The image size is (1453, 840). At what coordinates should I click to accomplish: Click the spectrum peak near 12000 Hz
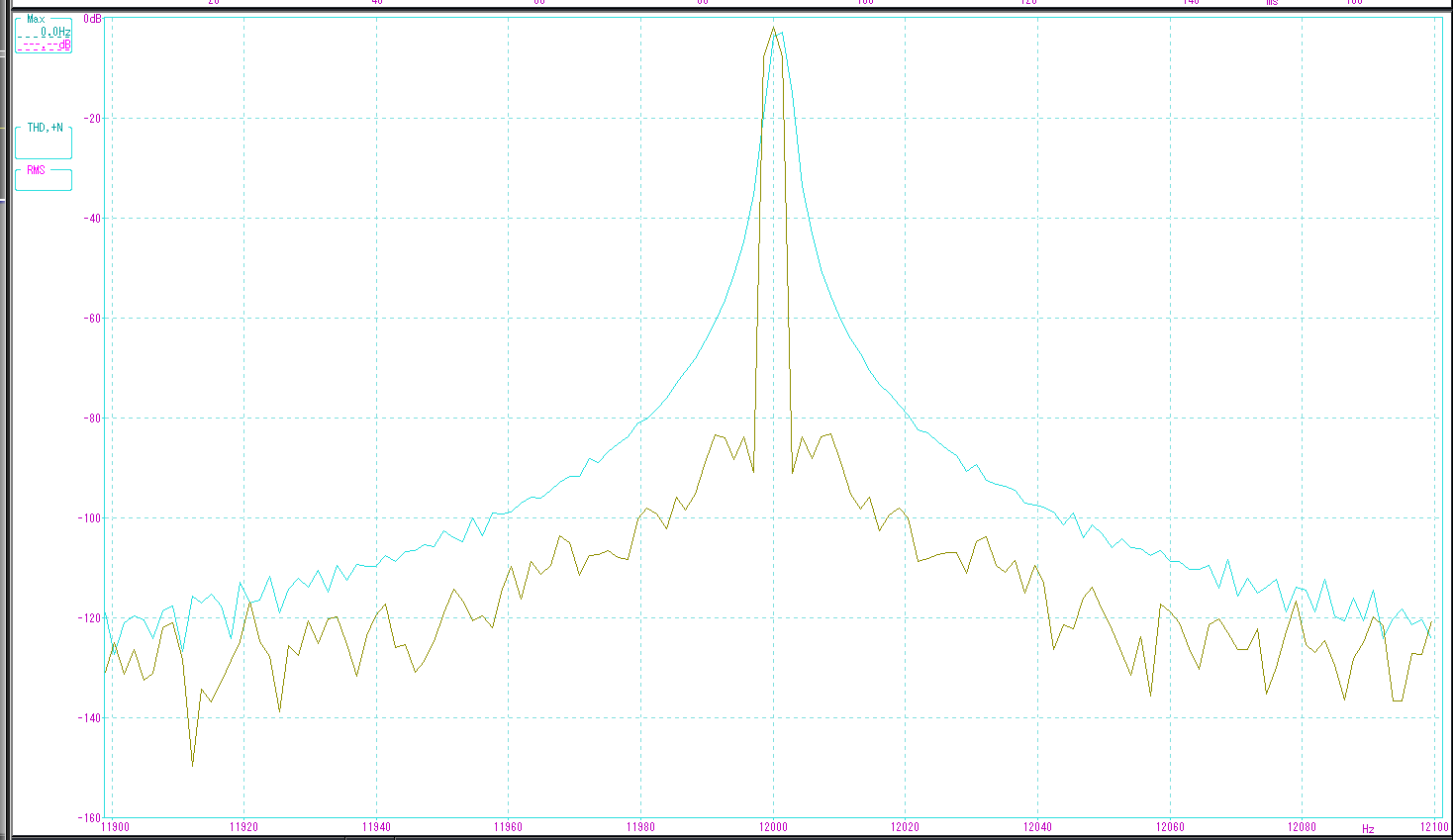[x=773, y=28]
